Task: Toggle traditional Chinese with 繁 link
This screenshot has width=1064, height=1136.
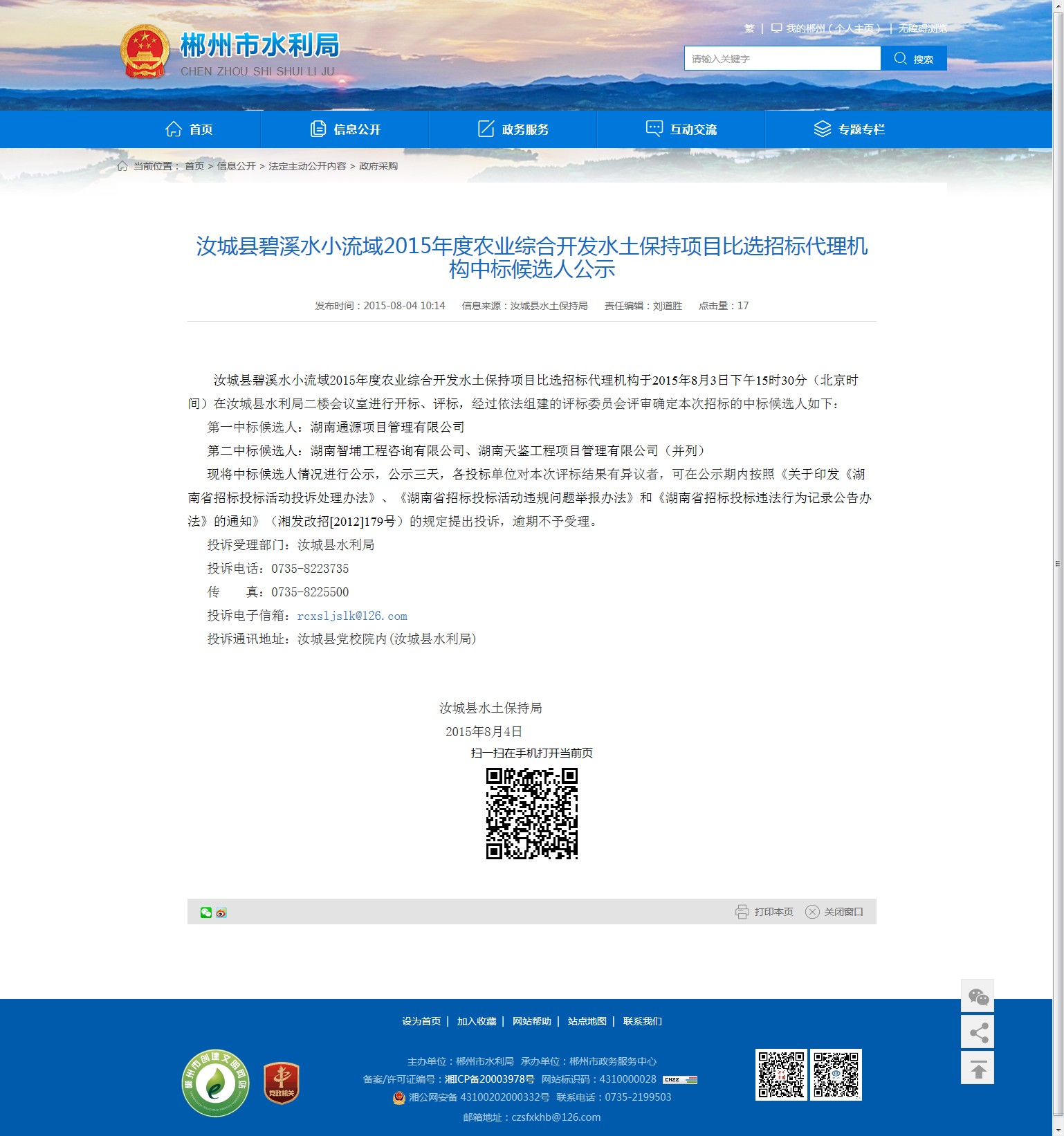Action: (x=749, y=28)
